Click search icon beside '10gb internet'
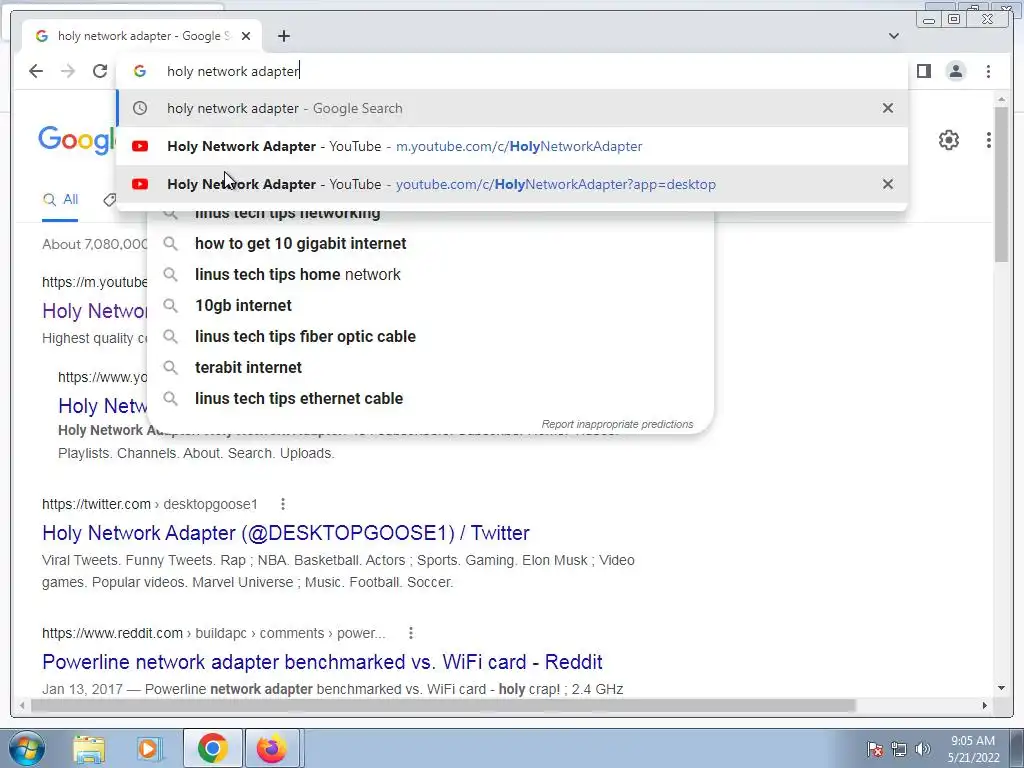This screenshot has width=1024, height=768. point(170,306)
